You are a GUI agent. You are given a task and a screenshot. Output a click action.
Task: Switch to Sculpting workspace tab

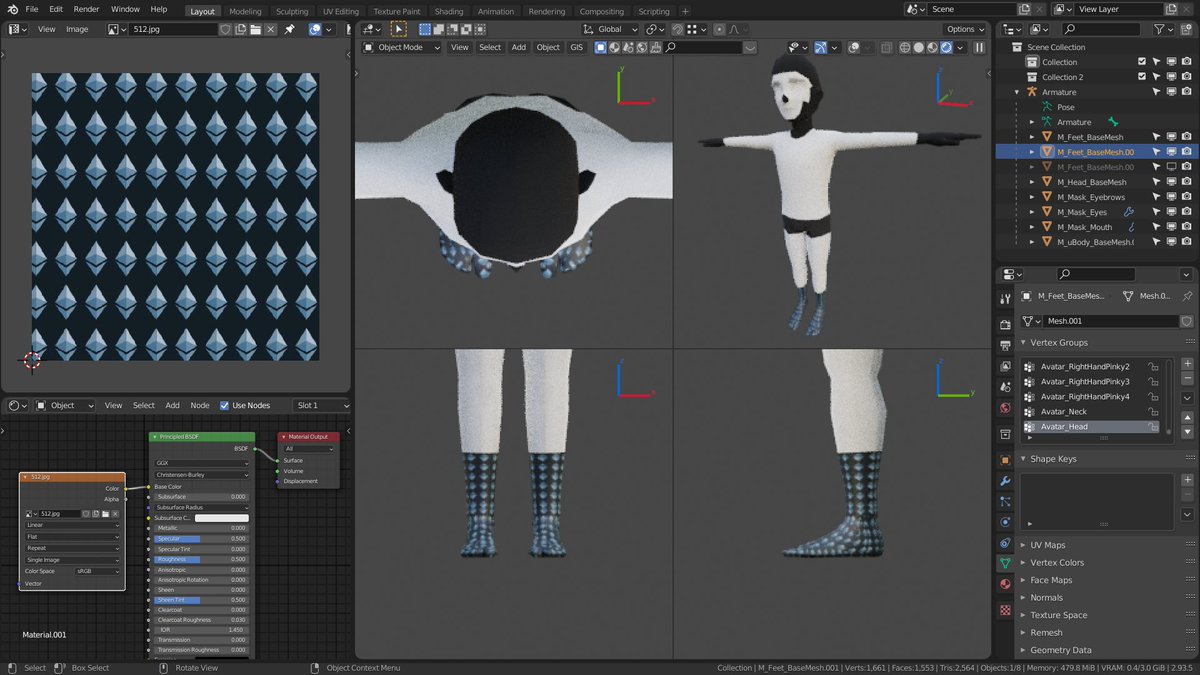point(292,11)
